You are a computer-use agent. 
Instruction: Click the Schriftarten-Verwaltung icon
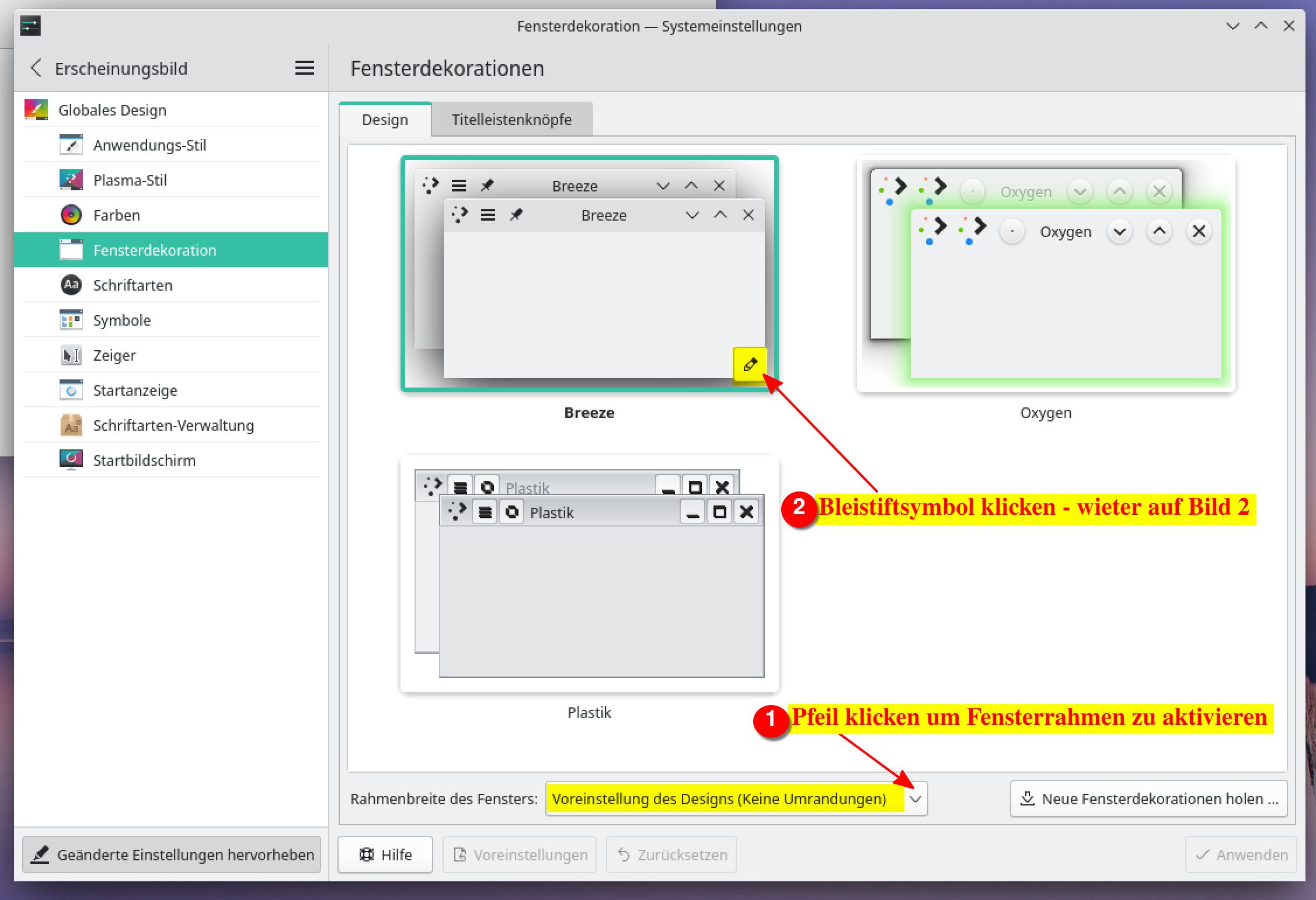(x=71, y=425)
